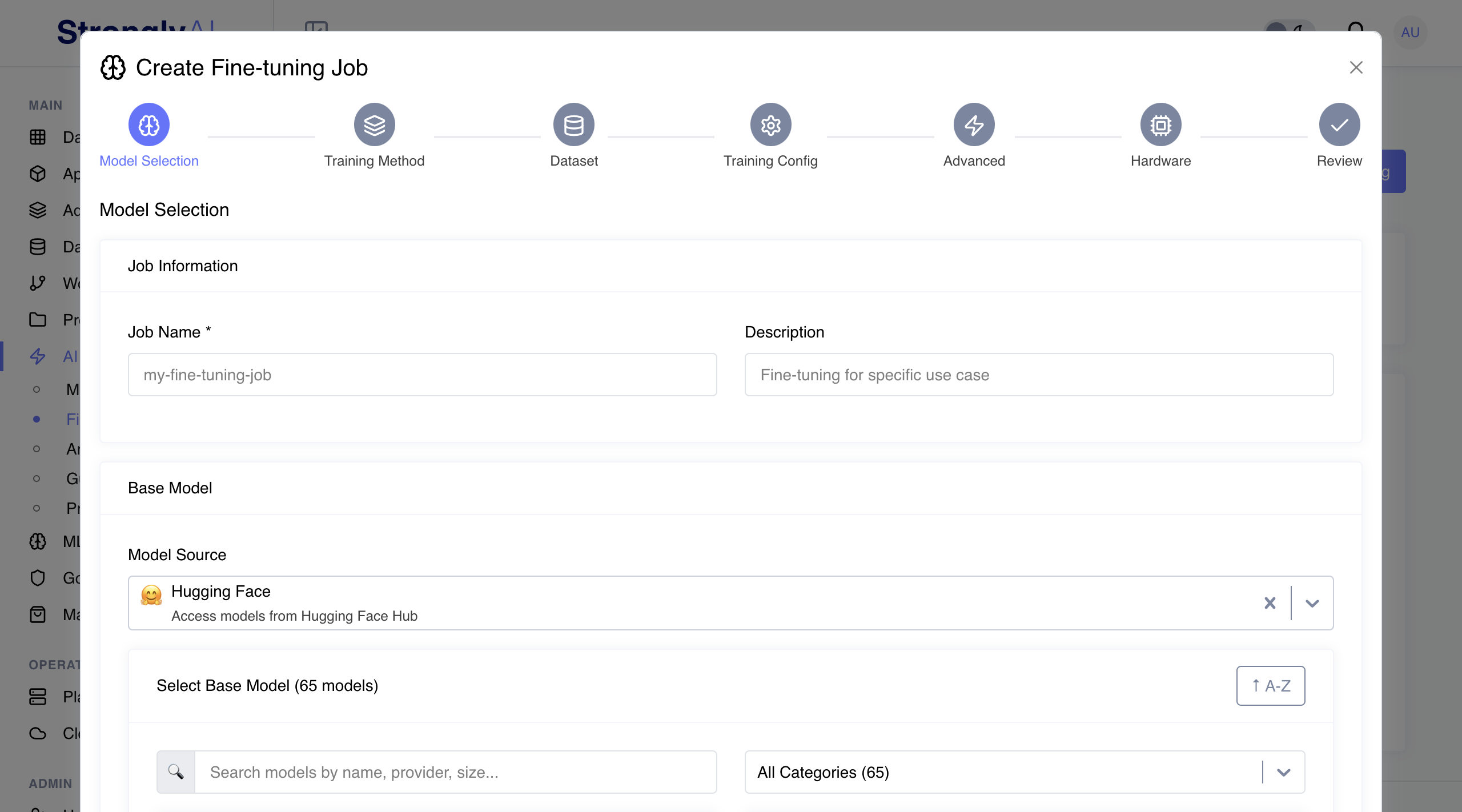Click the cloud icon under Operations

[38, 733]
